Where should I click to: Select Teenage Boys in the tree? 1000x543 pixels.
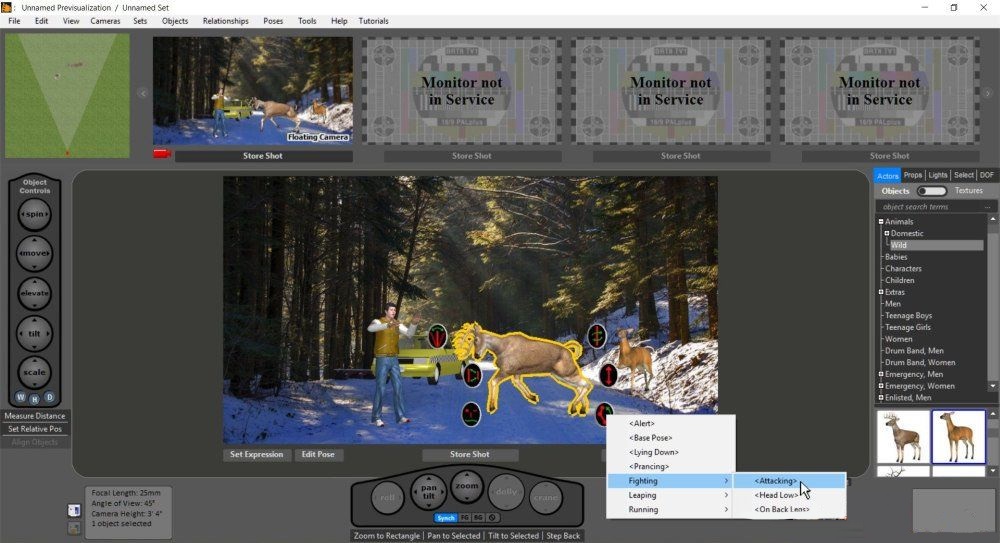pyautogui.click(x=908, y=316)
